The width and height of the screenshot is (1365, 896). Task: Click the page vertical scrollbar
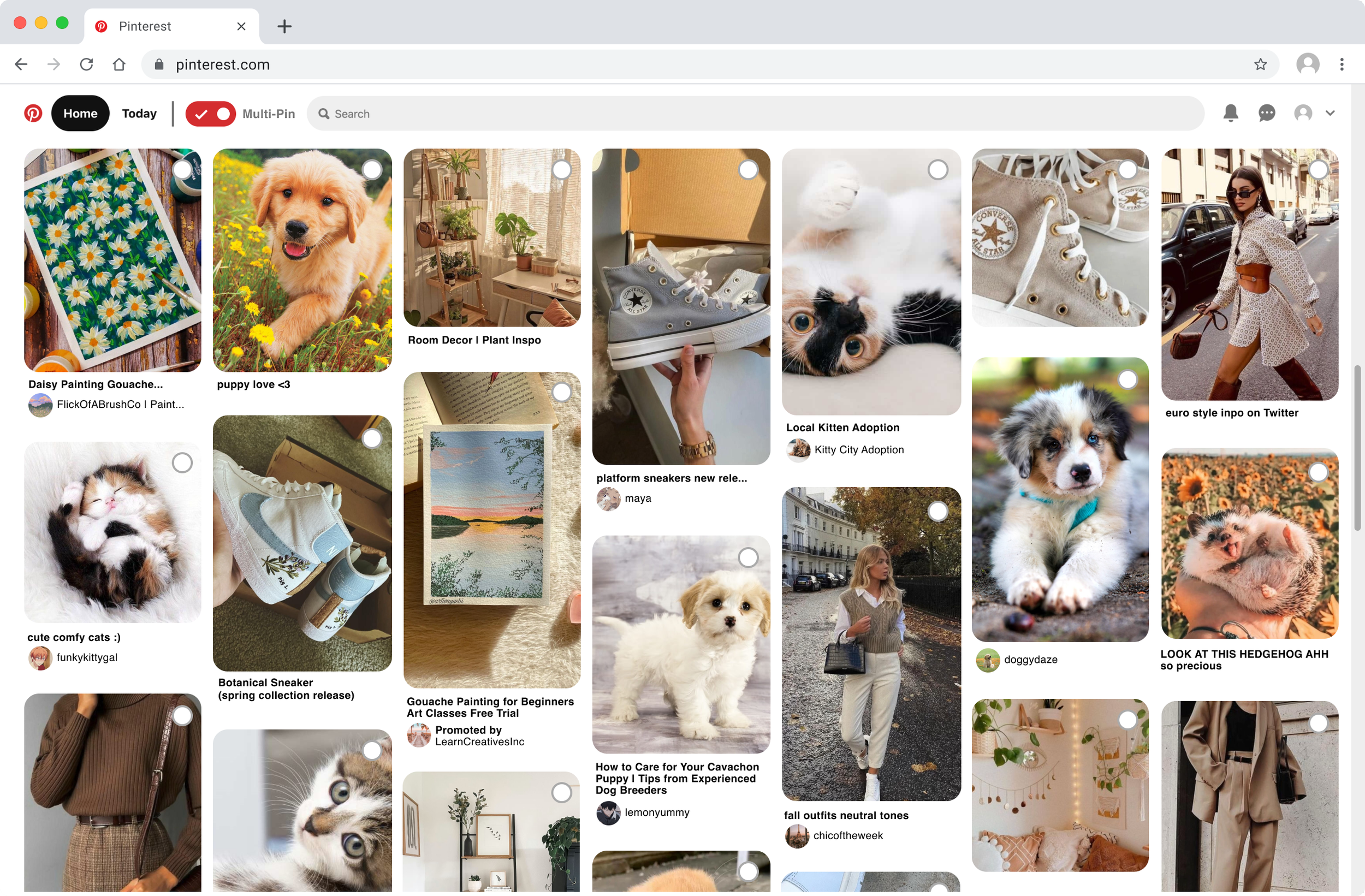tap(1357, 447)
